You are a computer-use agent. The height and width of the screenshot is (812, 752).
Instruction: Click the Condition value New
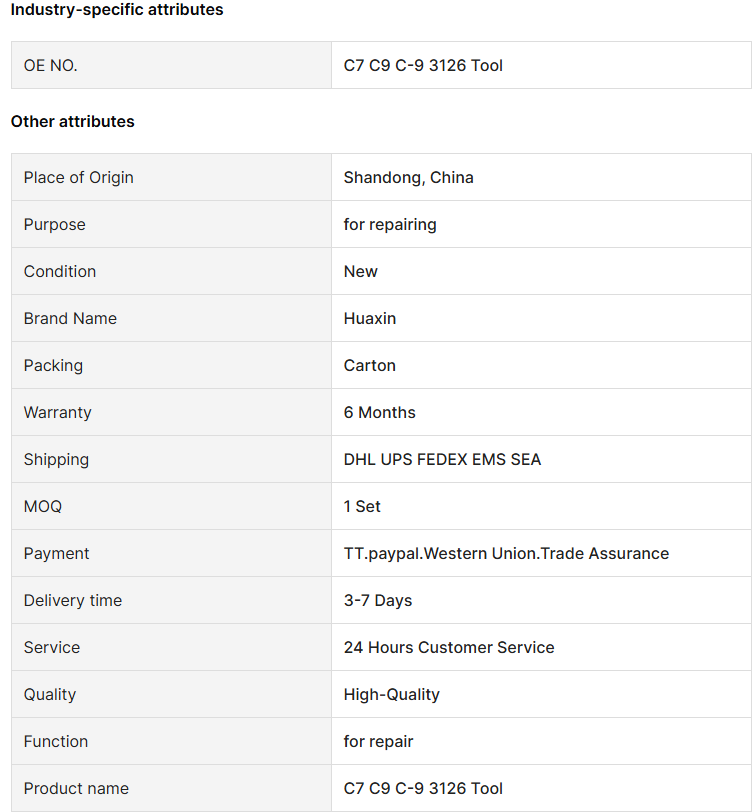coord(361,271)
